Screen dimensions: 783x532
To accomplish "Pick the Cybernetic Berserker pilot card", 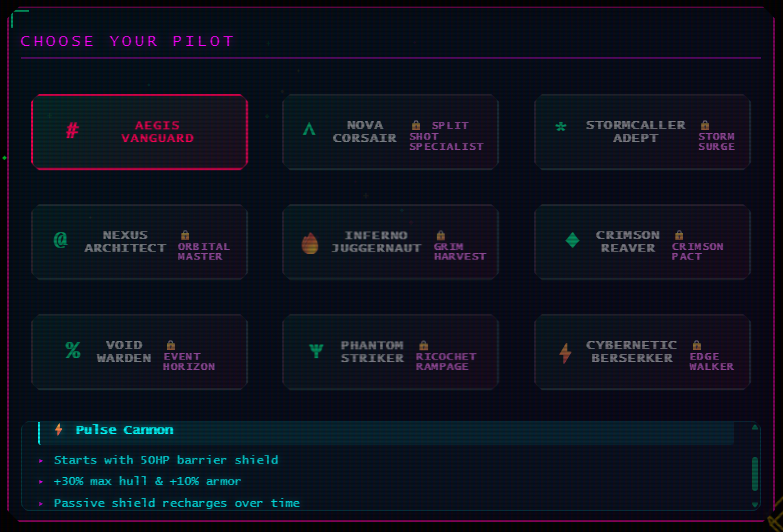I will tap(641, 352).
